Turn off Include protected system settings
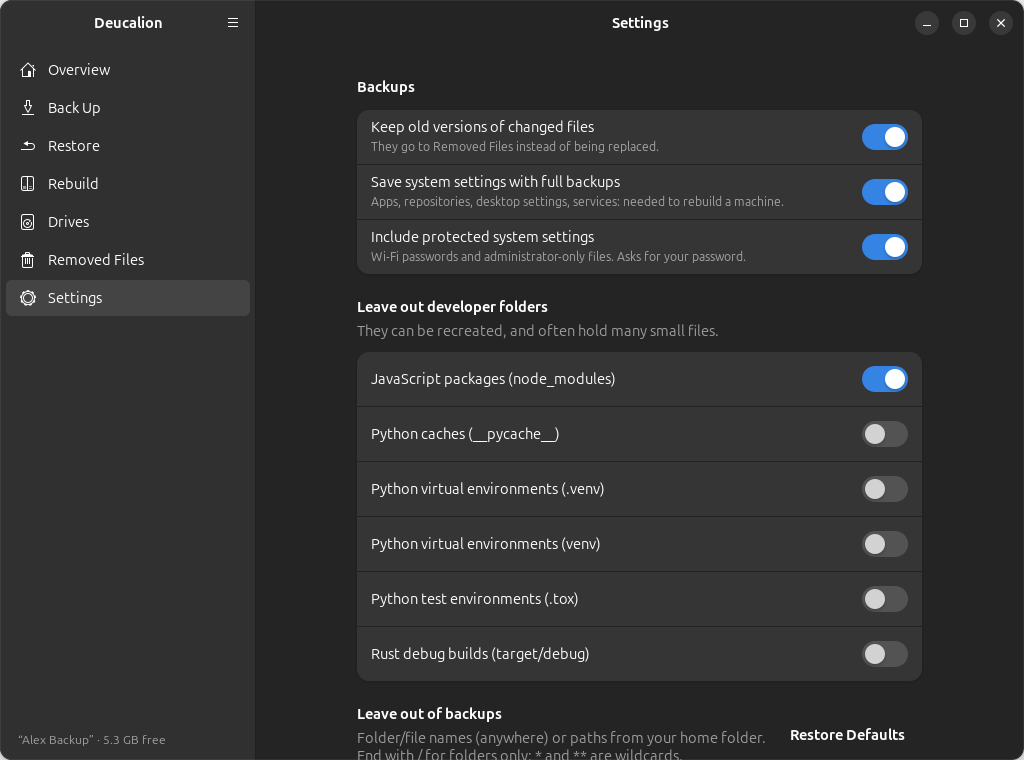Screen dimensions: 1024x760 point(884,247)
